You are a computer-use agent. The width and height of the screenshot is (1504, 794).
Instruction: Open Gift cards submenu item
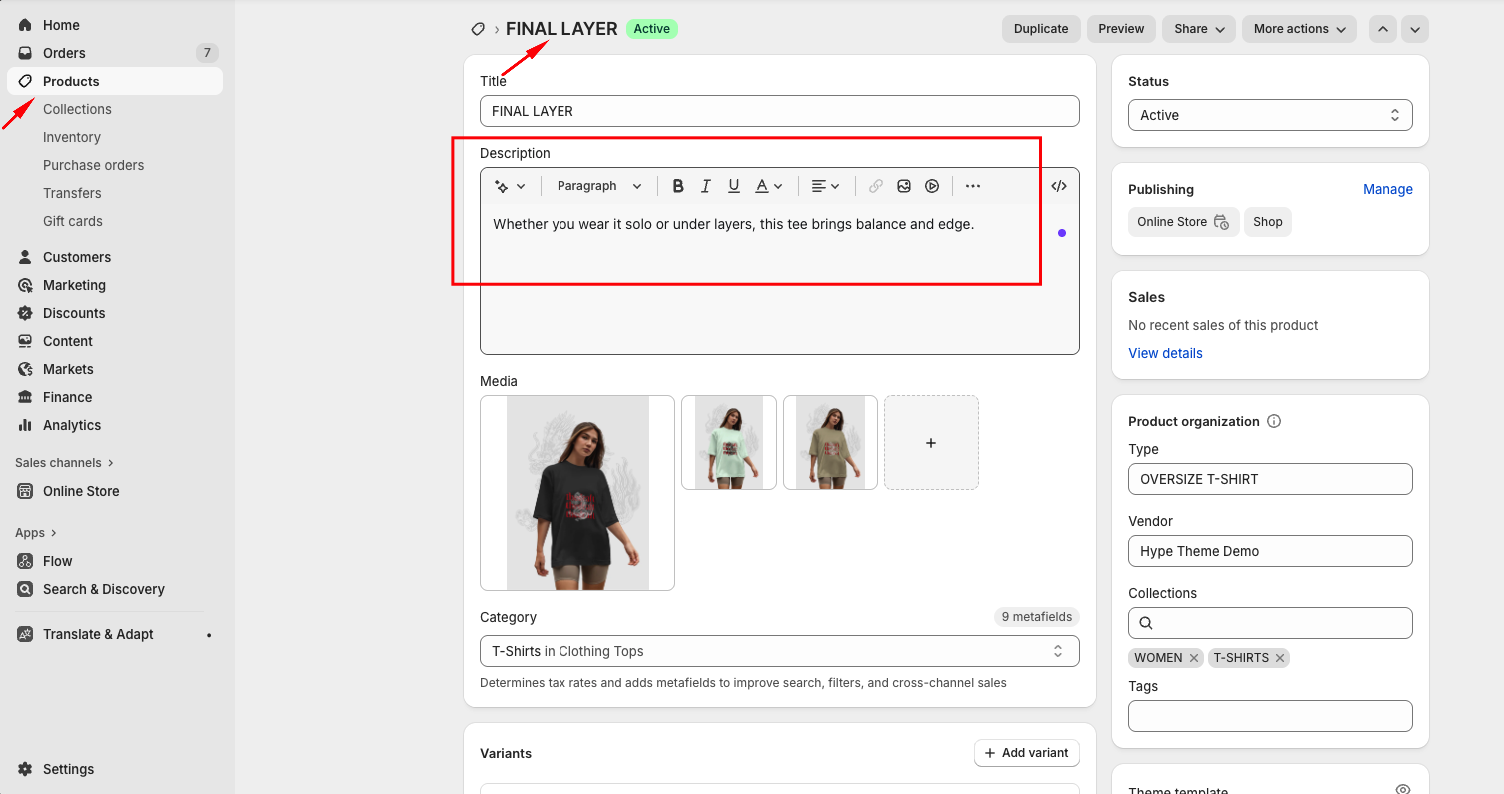(x=73, y=221)
